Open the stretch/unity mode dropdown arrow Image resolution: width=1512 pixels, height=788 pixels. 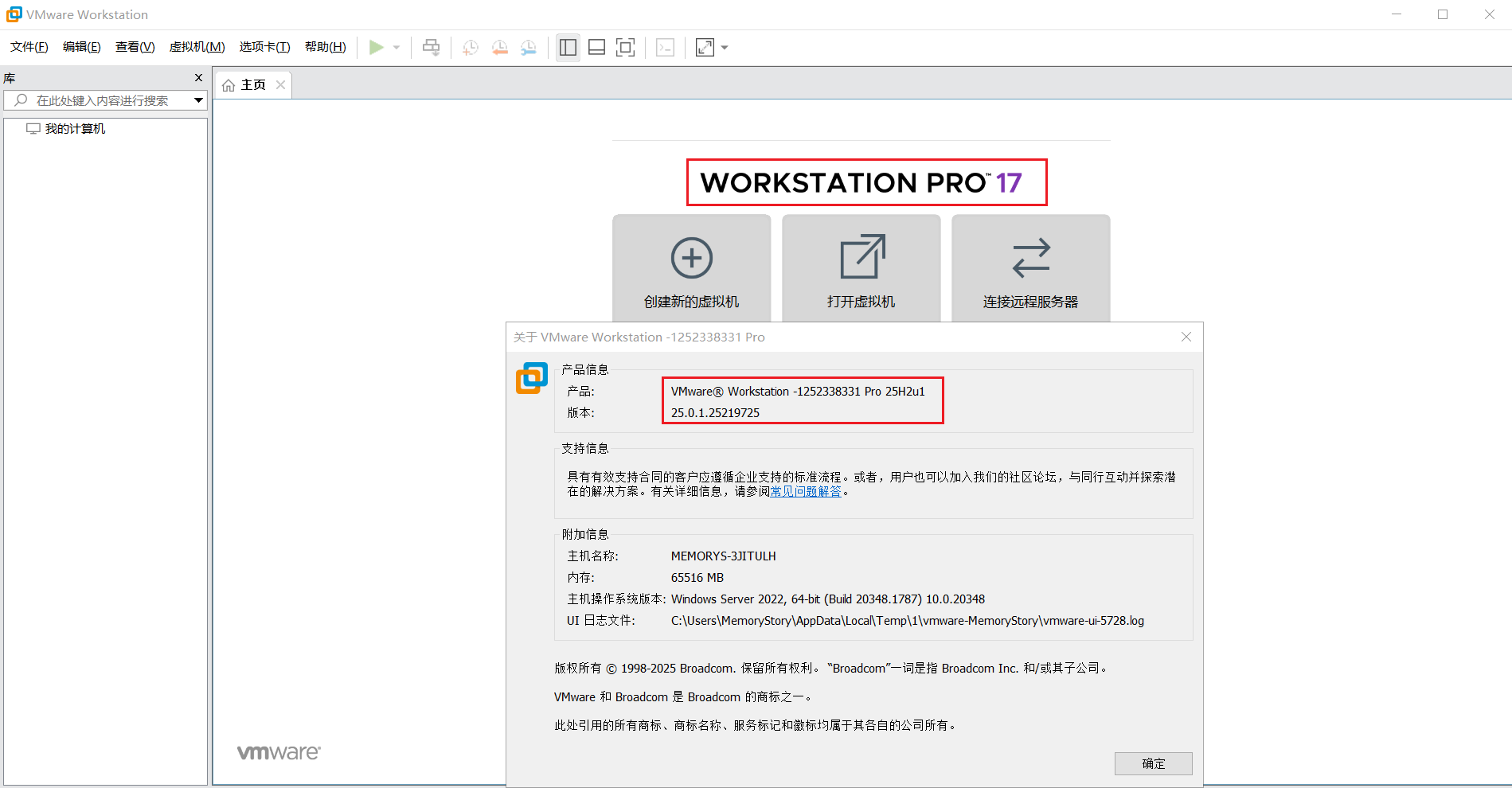pyautogui.click(x=725, y=48)
